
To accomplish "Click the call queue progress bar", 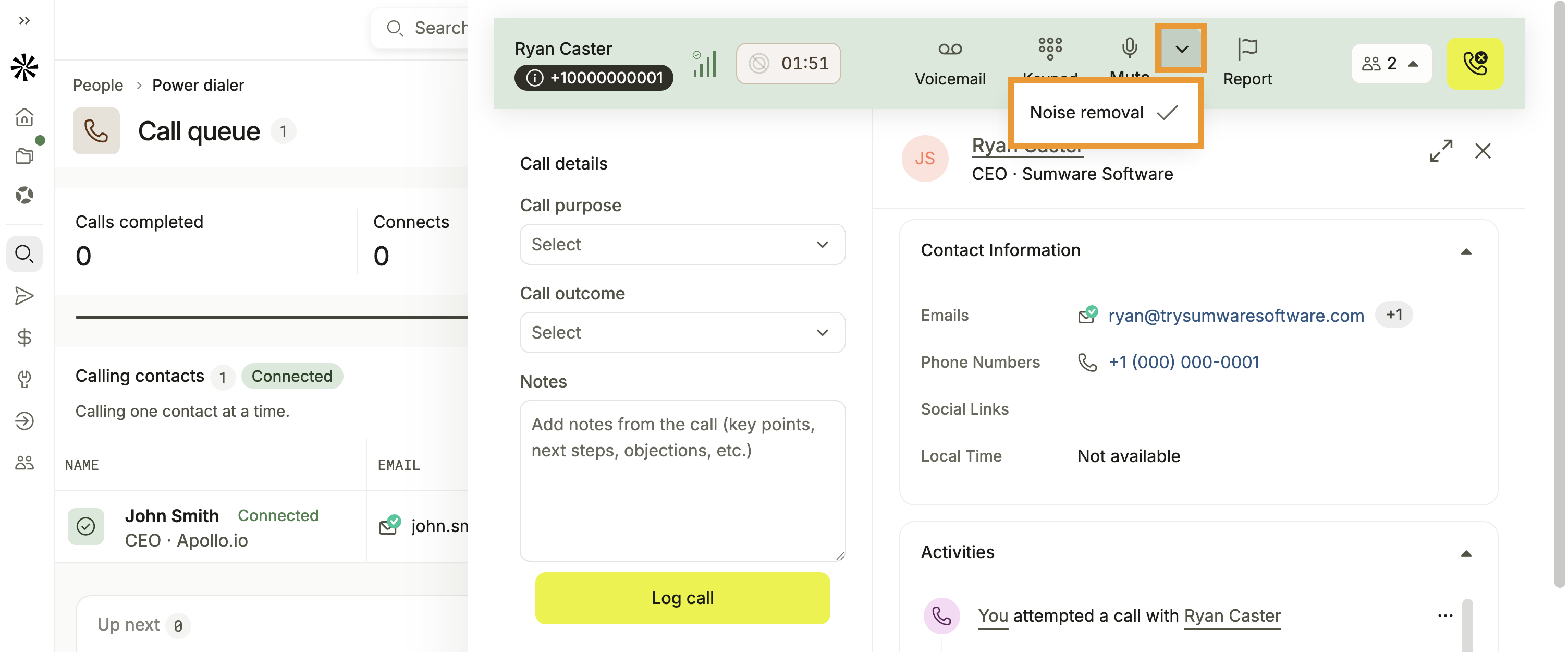I will coord(271,318).
